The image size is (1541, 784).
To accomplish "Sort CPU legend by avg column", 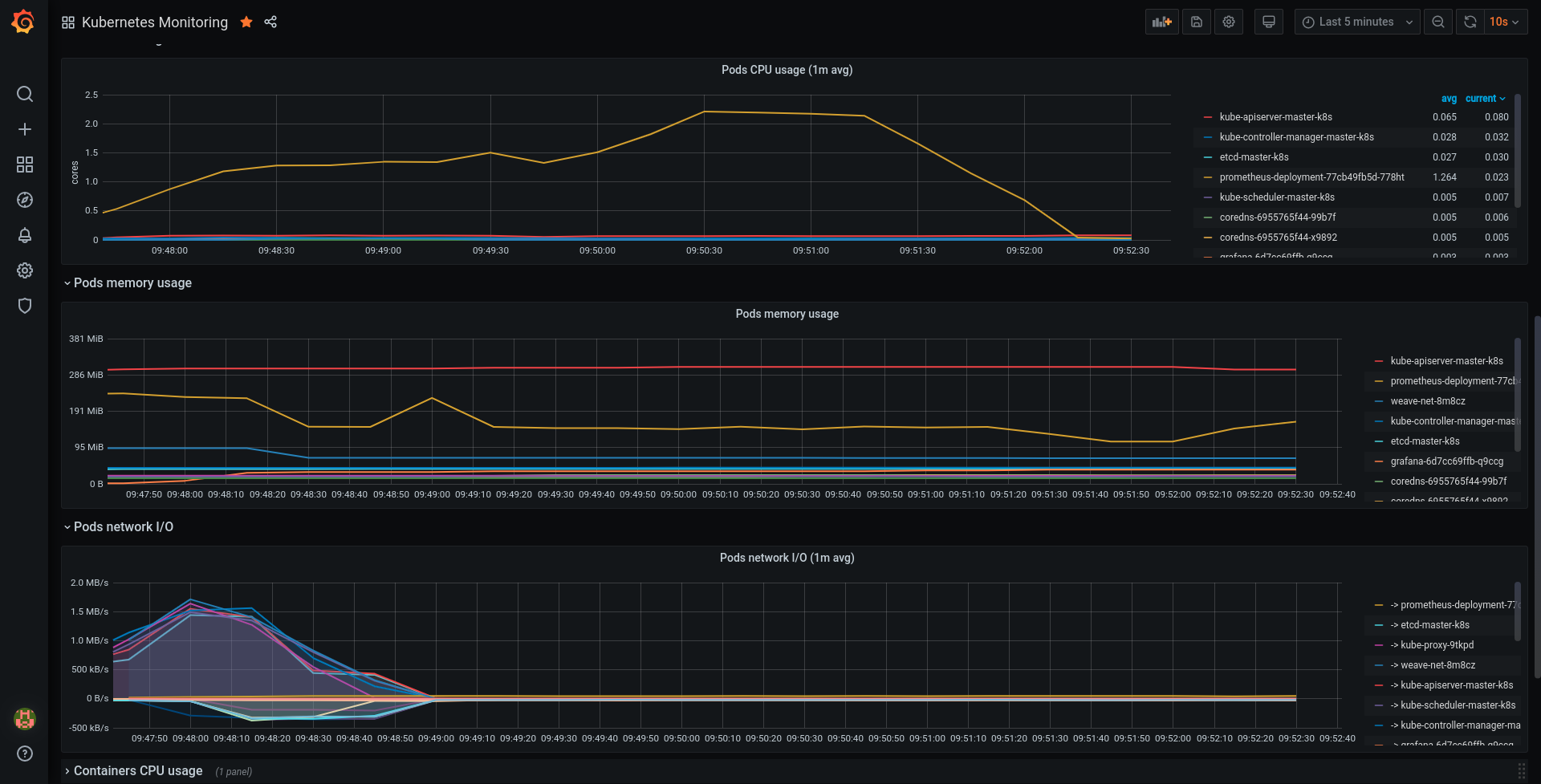I will [1449, 99].
